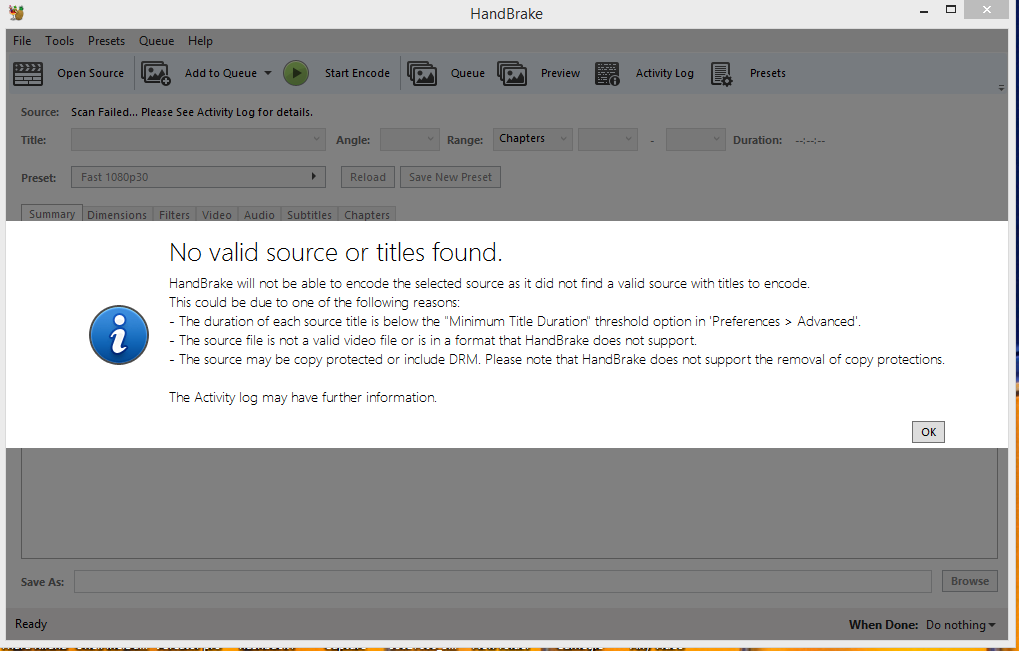Viewport: 1019px width, 651px height.
Task: Click the Open Source label in toolbar
Action: pyautogui.click(x=90, y=73)
